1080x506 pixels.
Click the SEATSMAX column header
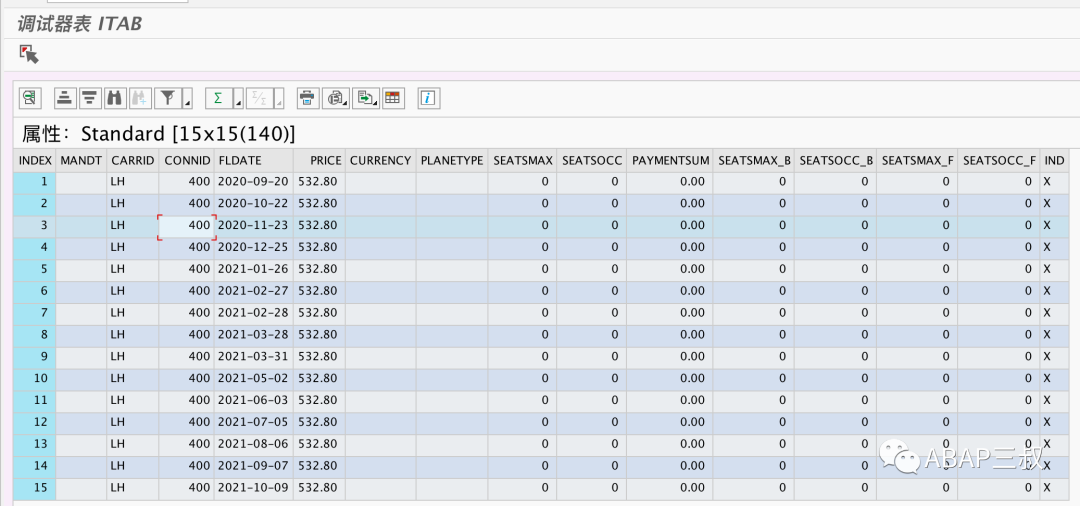click(x=522, y=160)
